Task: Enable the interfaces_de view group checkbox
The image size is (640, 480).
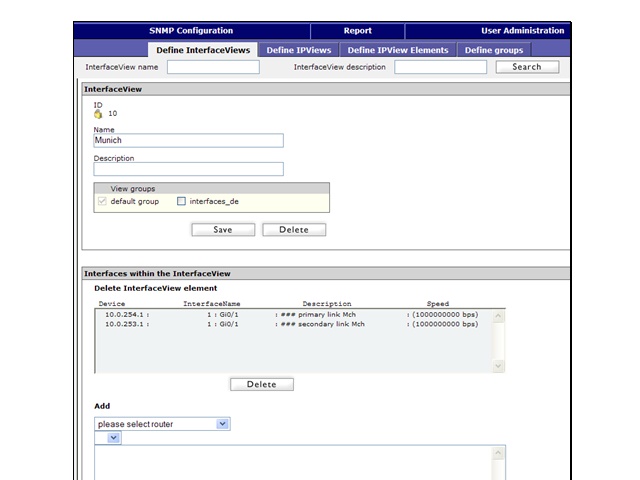Action: tap(181, 201)
